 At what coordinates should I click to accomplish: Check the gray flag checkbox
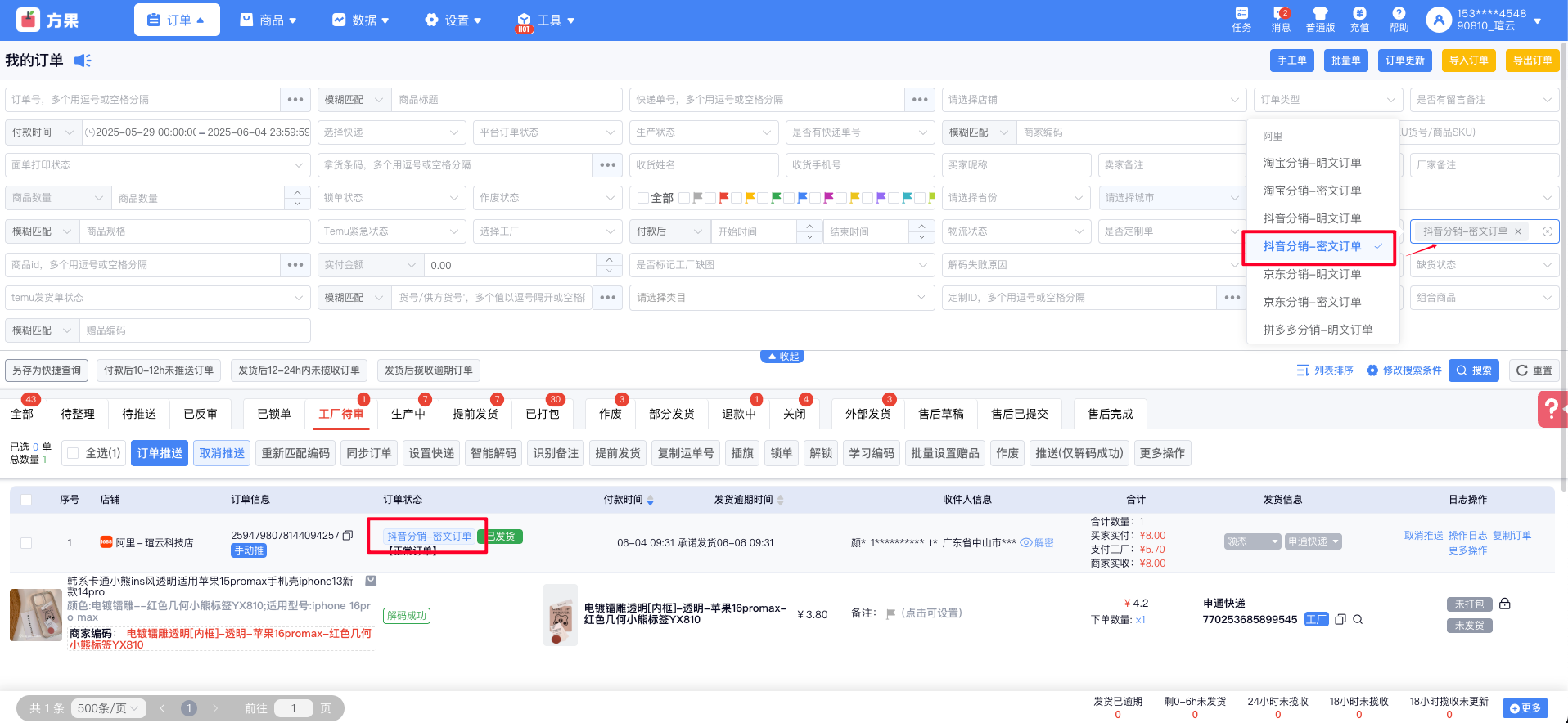684,198
